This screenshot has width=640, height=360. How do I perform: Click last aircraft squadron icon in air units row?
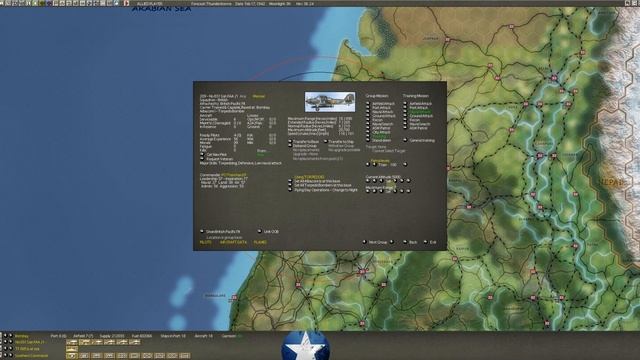(x=135, y=342)
